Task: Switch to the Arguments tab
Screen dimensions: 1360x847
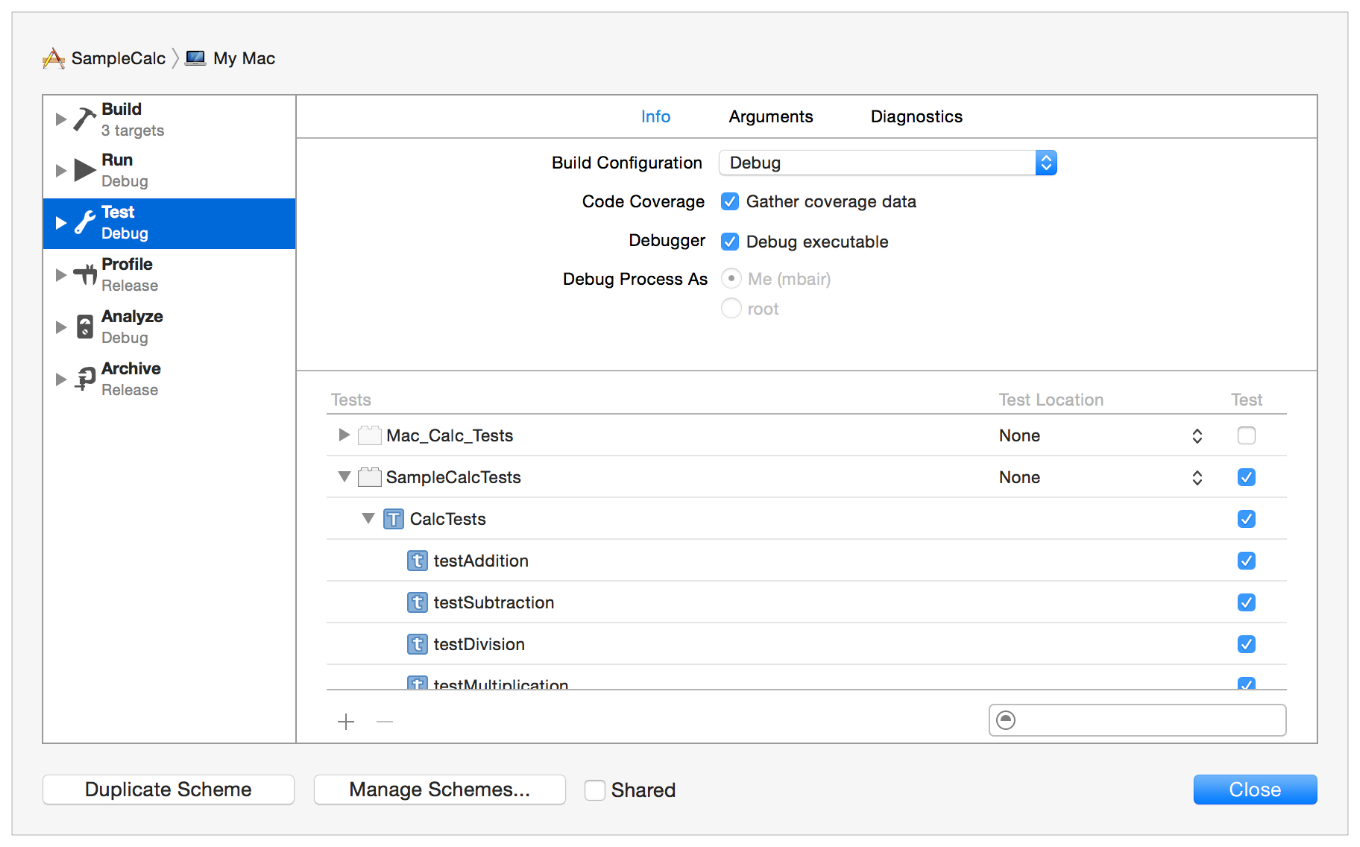Action: 770,117
